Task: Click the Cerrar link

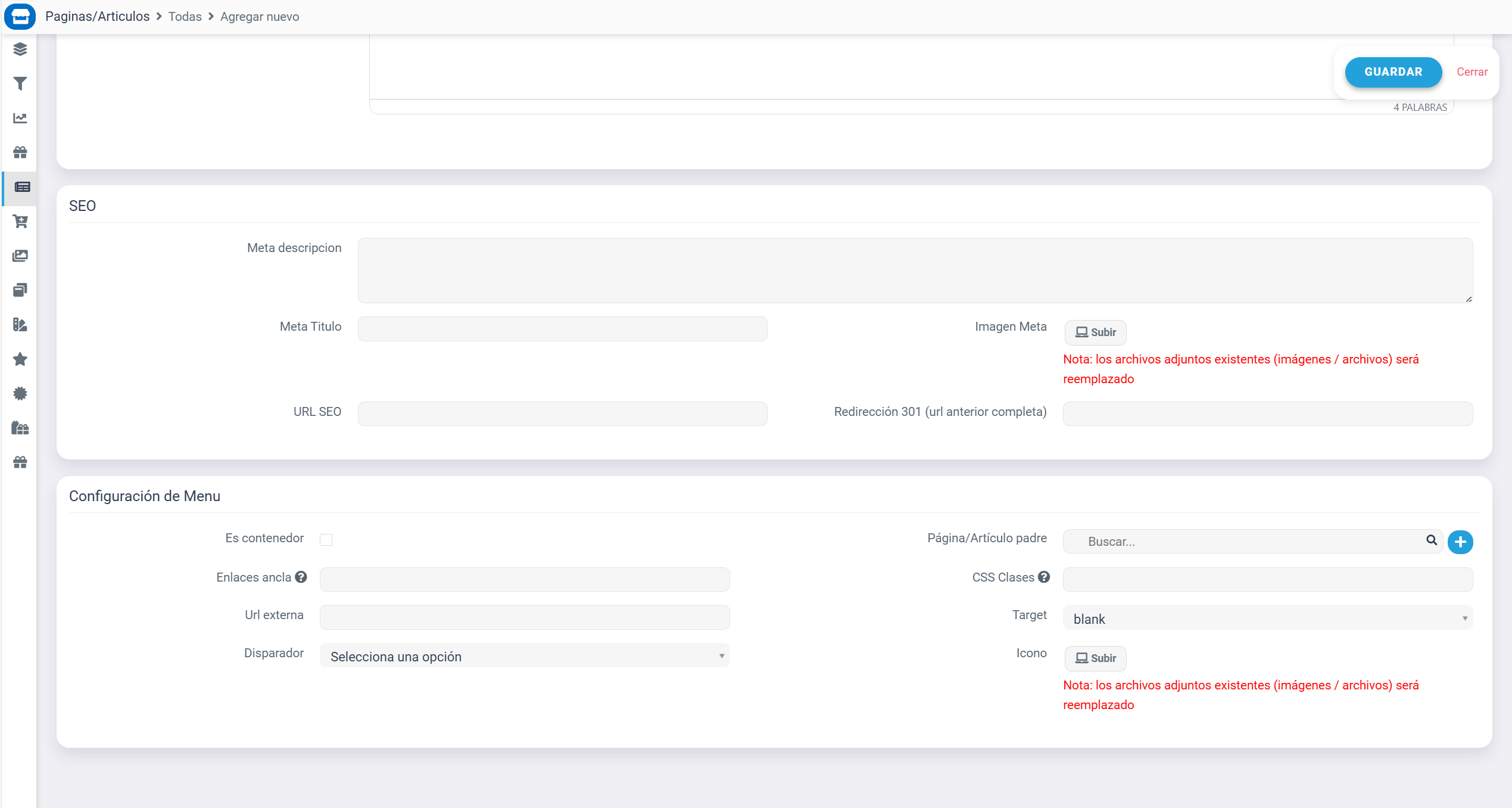Action: [x=1472, y=72]
